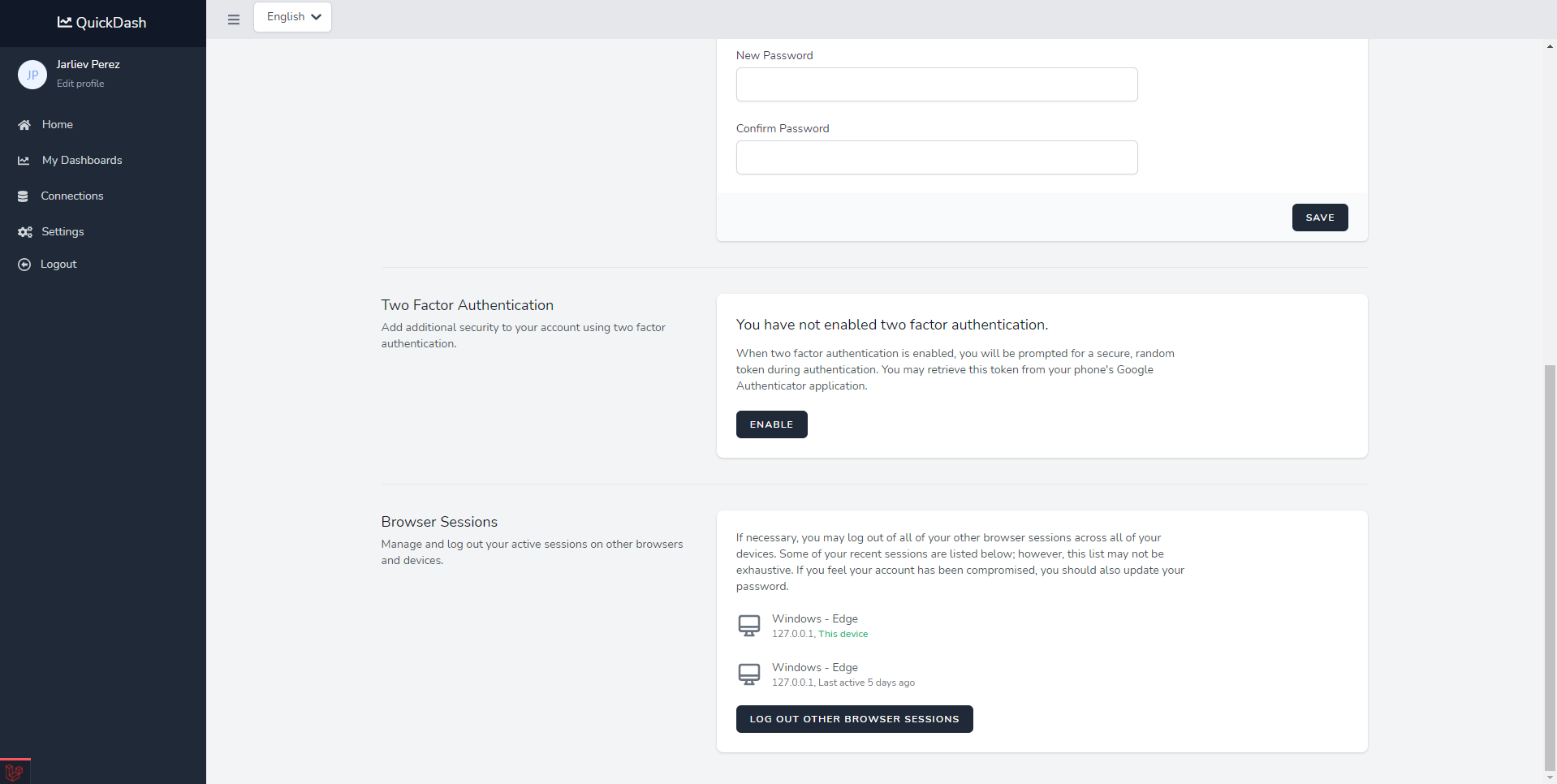This screenshot has width=1557, height=784.
Task: Open the debug bar icon at bottom-left
Action: (x=15, y=772)
